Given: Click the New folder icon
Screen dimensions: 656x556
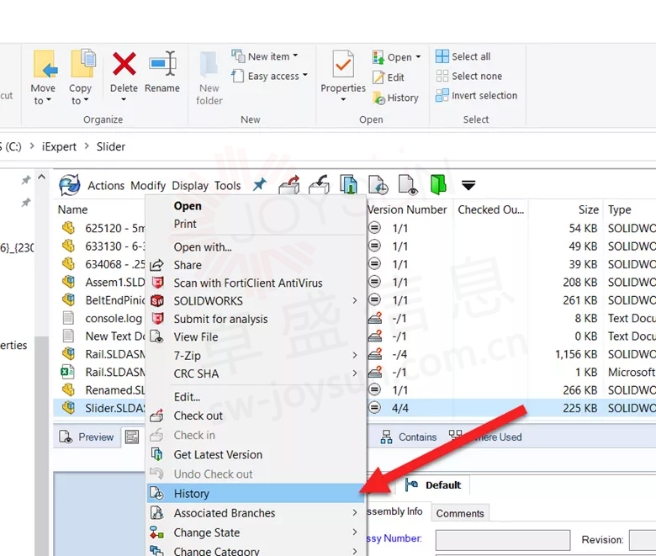Looking at the screenshot, I should pyautogui.click(x=209, y=65).
